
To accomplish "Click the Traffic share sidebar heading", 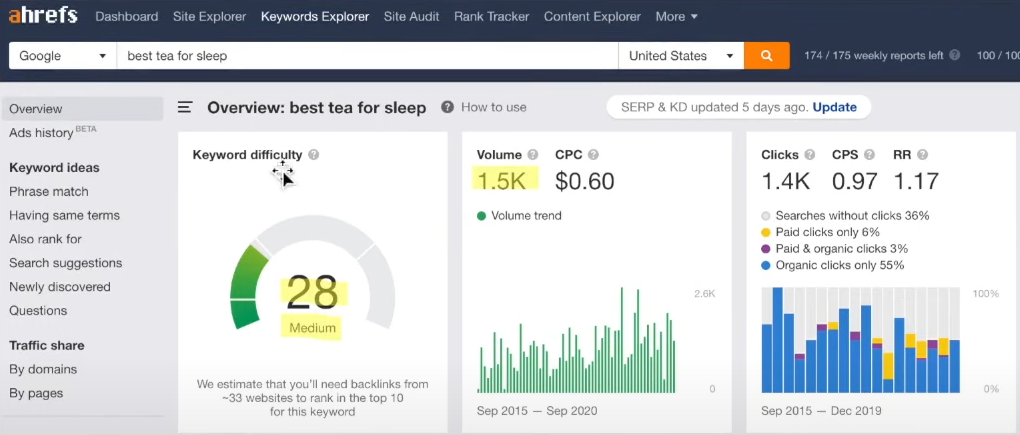I will [x=47, y=345].
